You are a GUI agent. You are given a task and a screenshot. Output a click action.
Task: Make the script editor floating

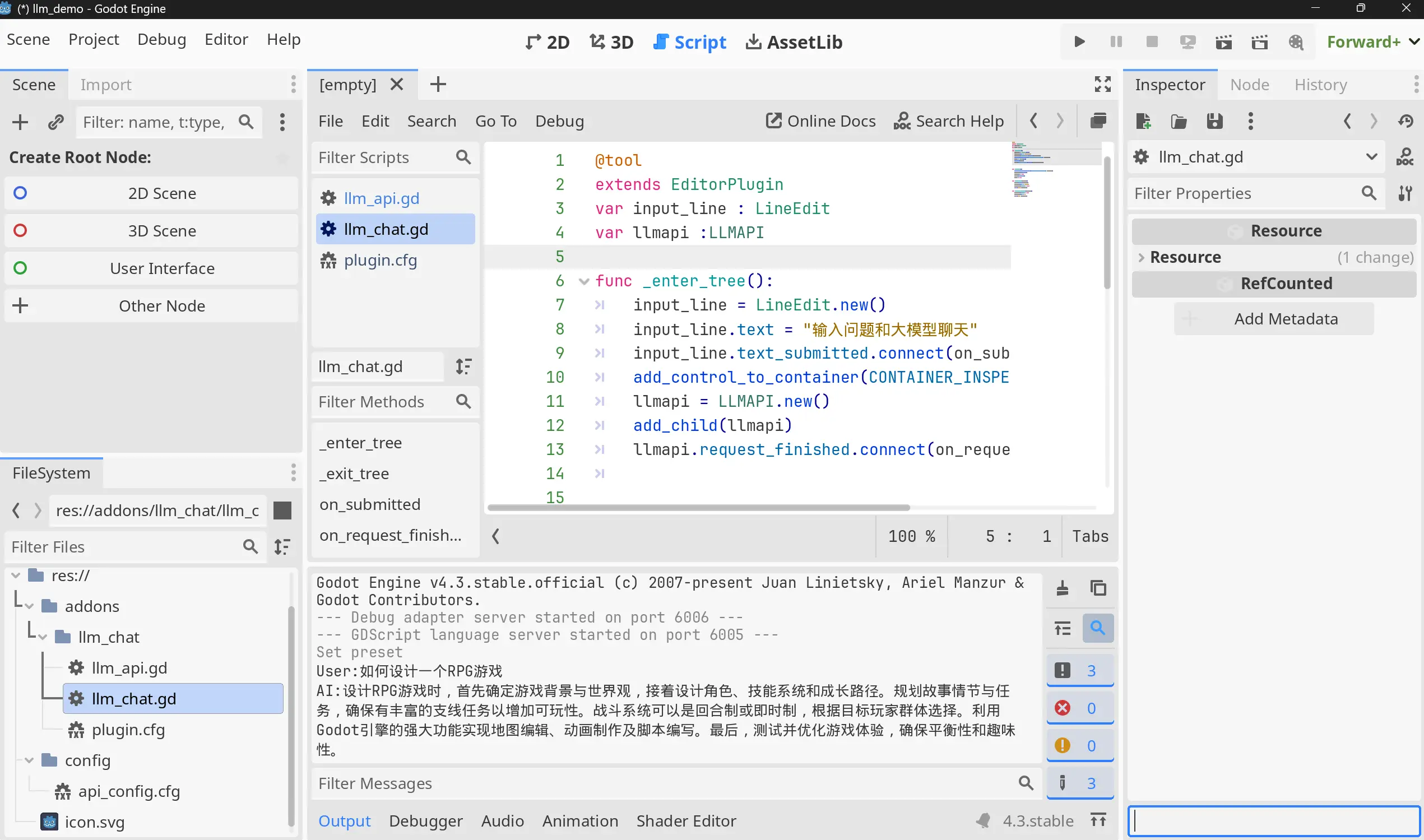coord(1098,120)
